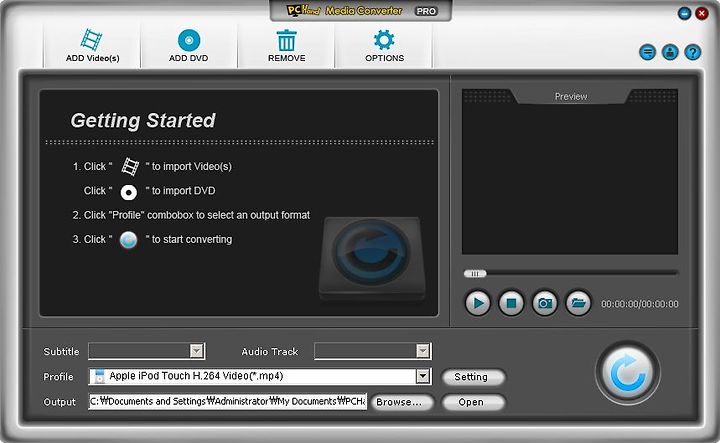Stop the preview playback

tap(511, 303)
